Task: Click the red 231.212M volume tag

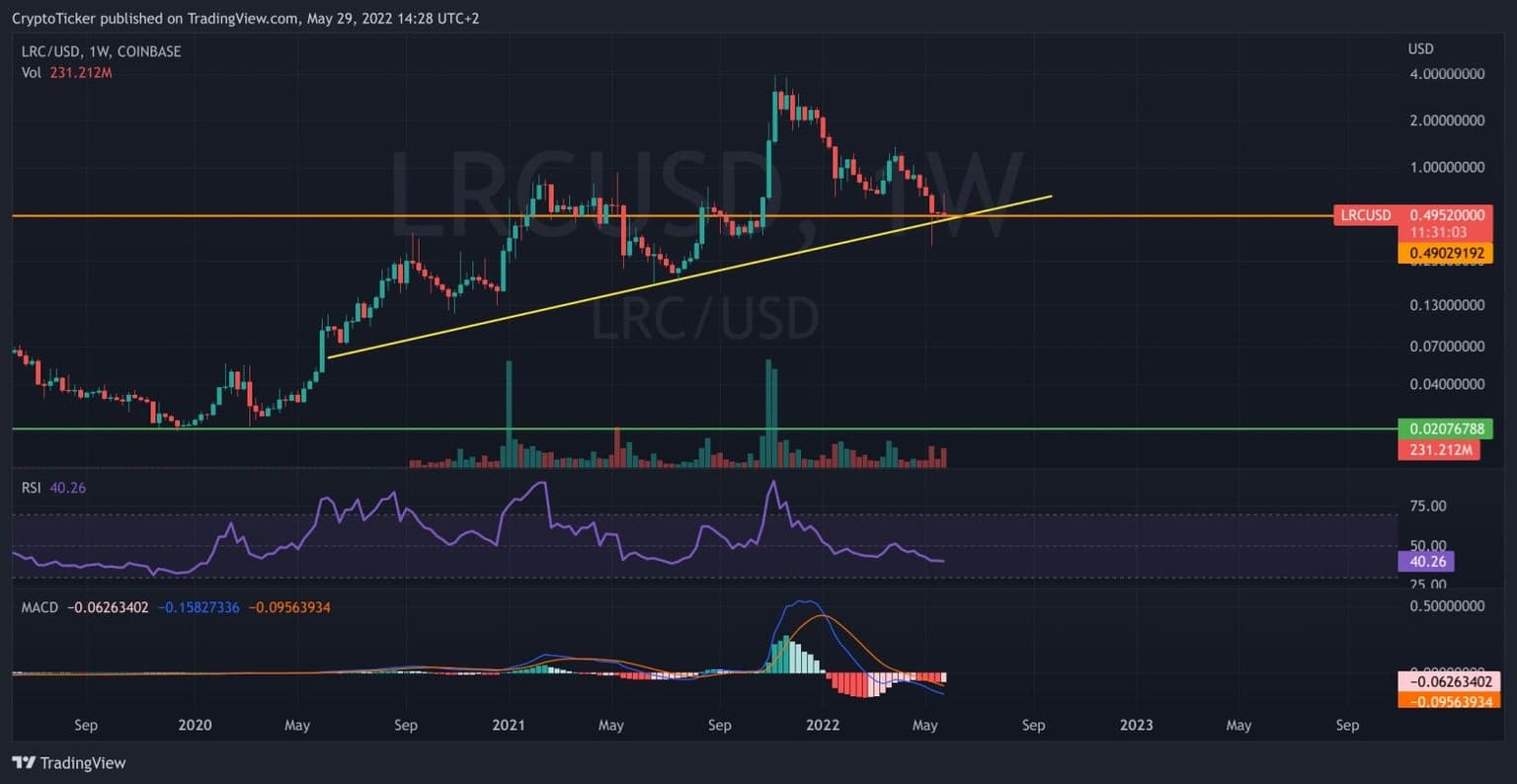Action: pos(1438,450)
